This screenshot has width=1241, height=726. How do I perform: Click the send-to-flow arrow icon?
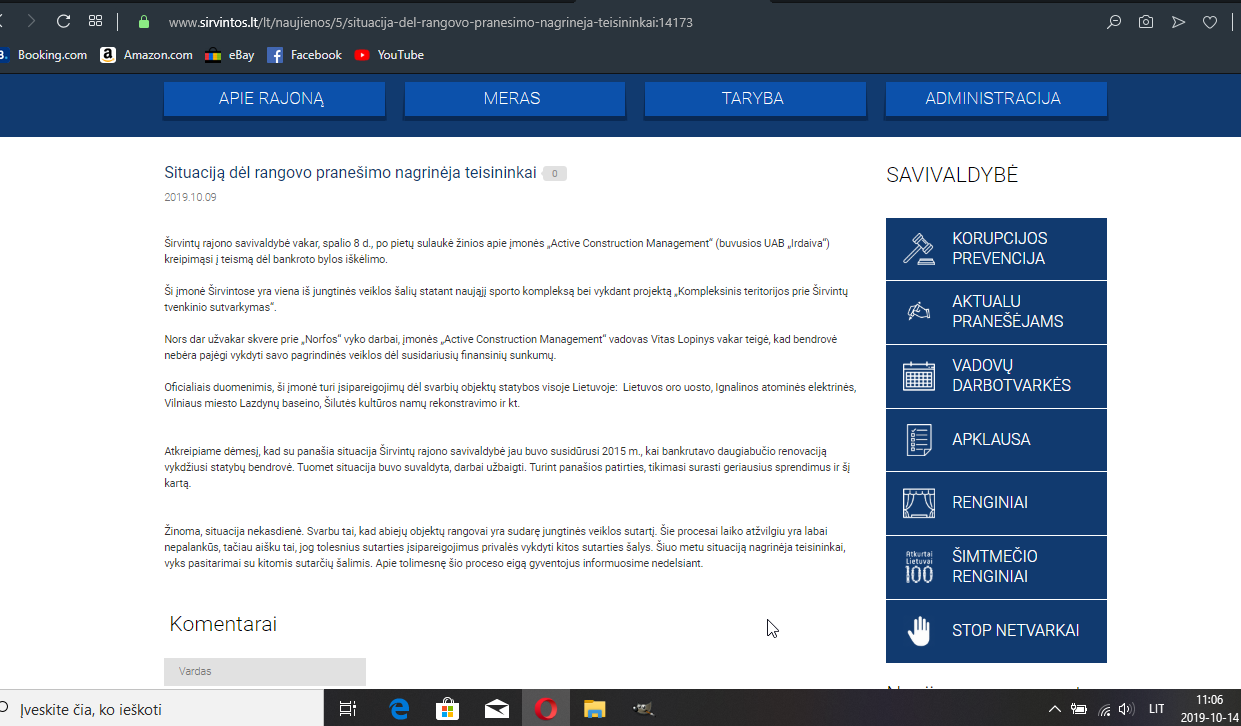point(1178,22)
